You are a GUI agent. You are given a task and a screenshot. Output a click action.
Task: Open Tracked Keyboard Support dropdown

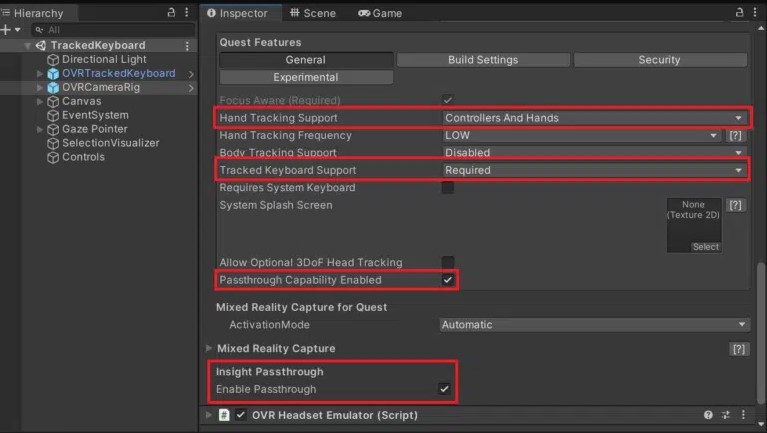pos(595,170)
